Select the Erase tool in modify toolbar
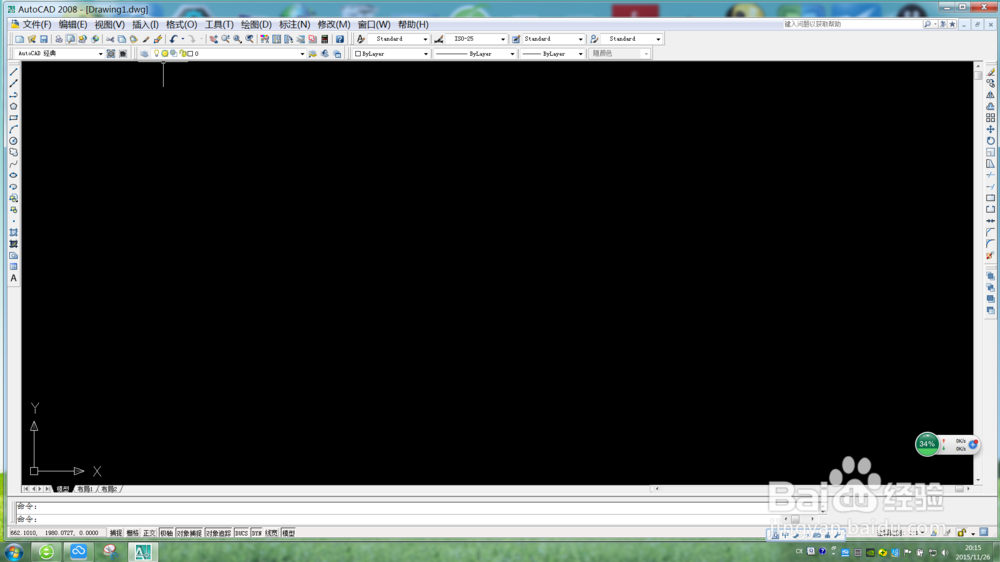The height and width of the screenshot is (562, 1000). 990,72
